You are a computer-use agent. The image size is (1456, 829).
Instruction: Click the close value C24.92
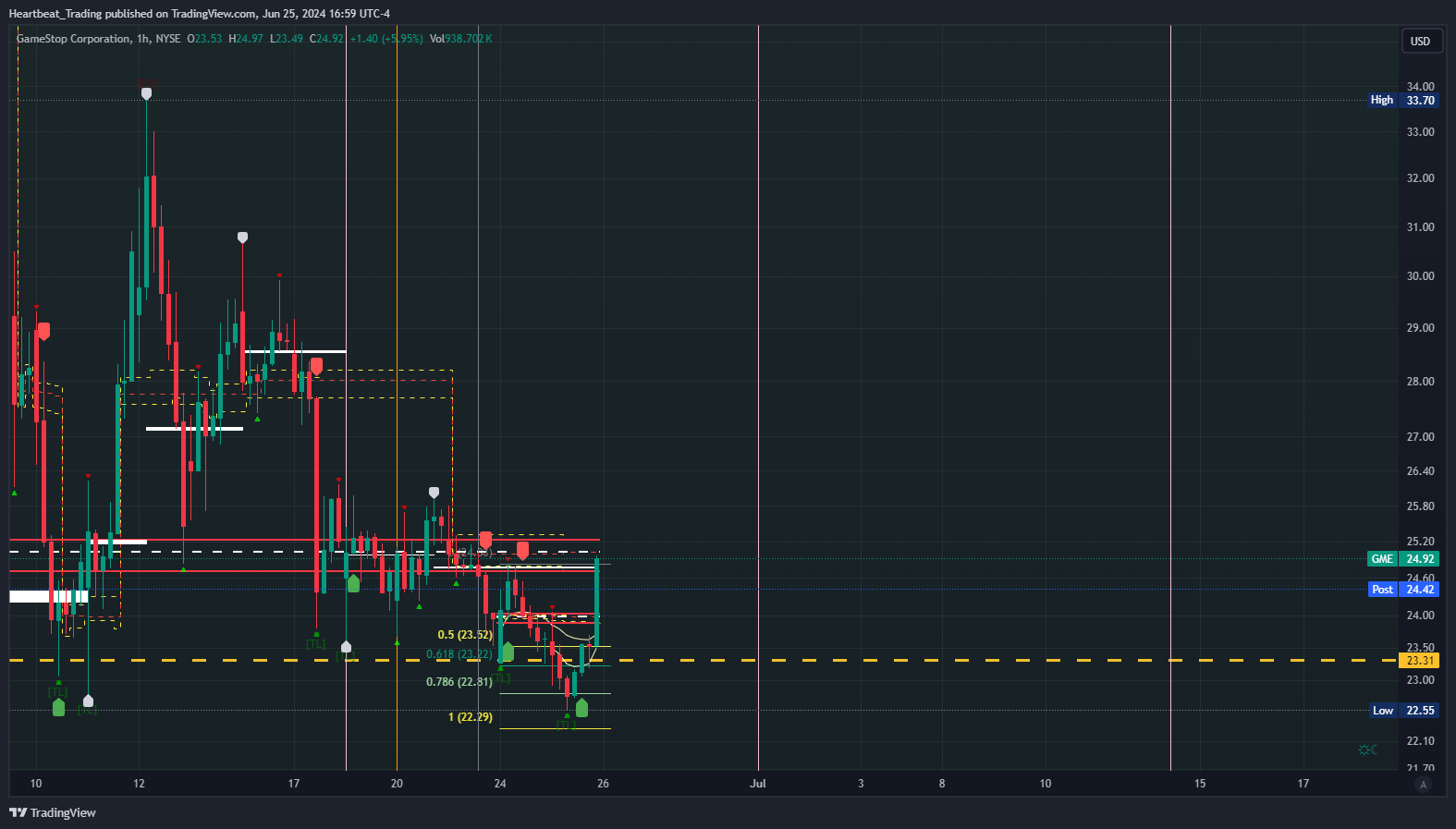[x=326, y=39]
